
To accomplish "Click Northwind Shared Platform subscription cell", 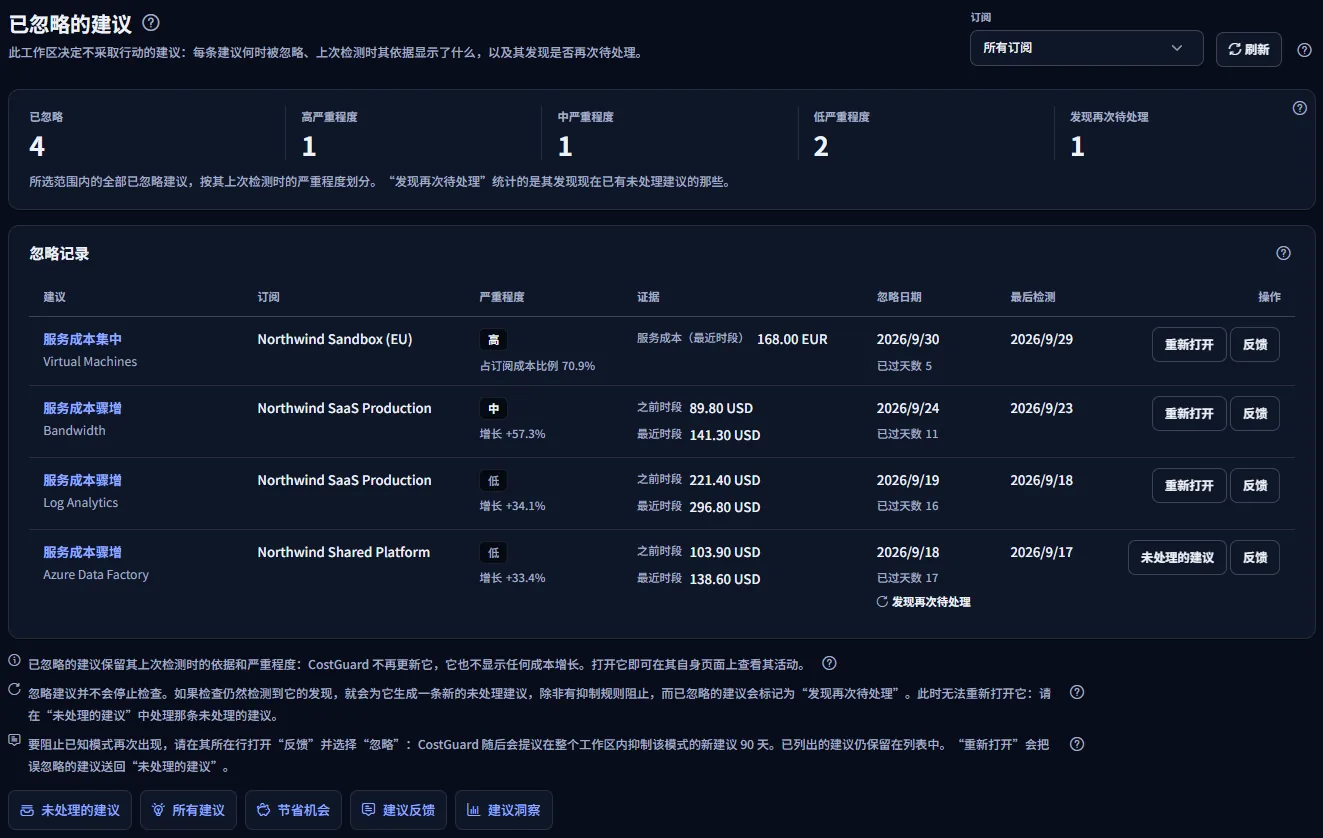I will [x=344, y=553].
